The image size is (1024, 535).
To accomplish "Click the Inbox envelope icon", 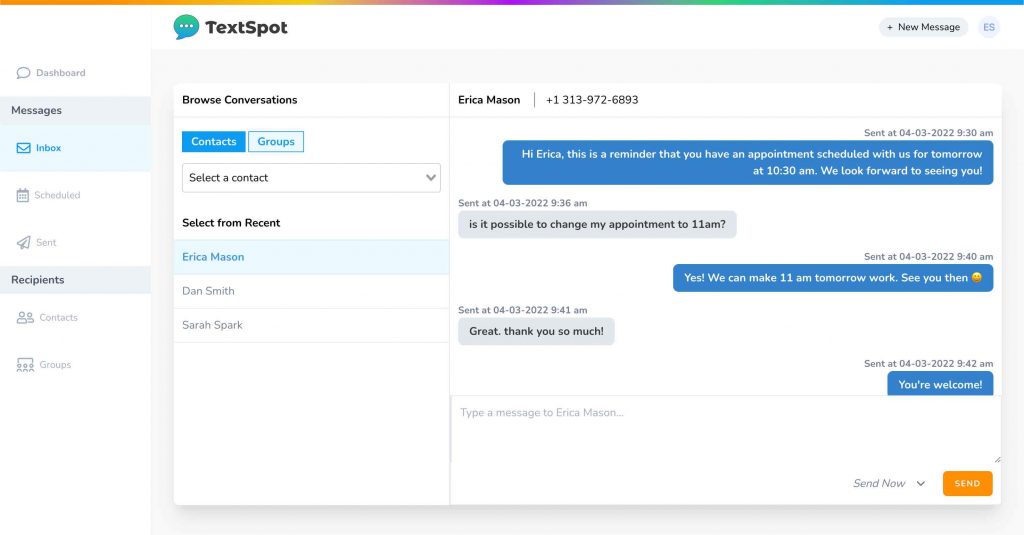I will coord(24,148).
